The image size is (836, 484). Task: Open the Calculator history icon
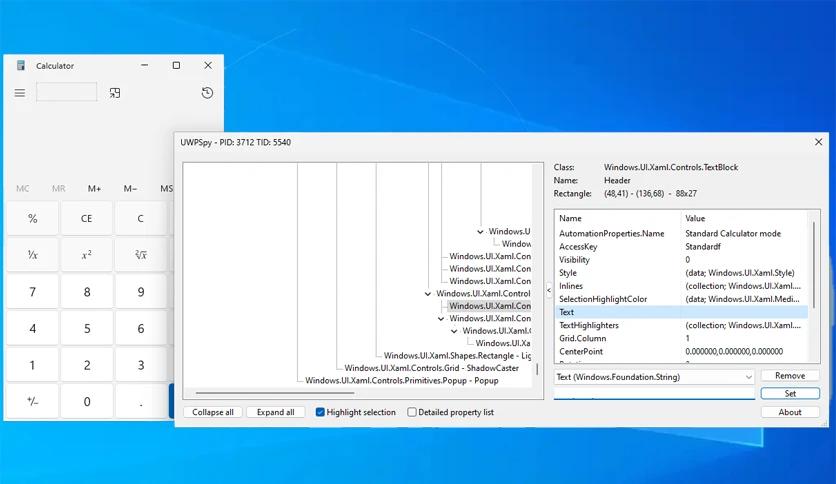point(207,93)
